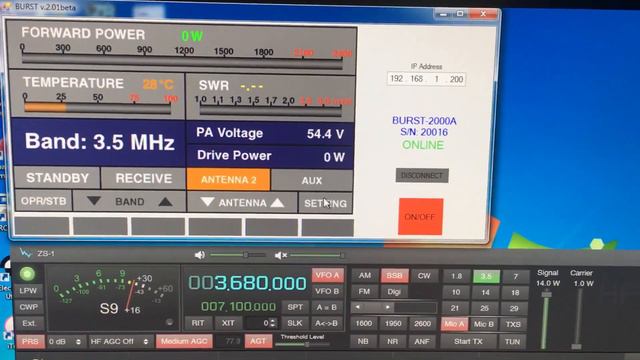
Task: Open the HF AGC Off dropdown
Action: tap(119, 341)
